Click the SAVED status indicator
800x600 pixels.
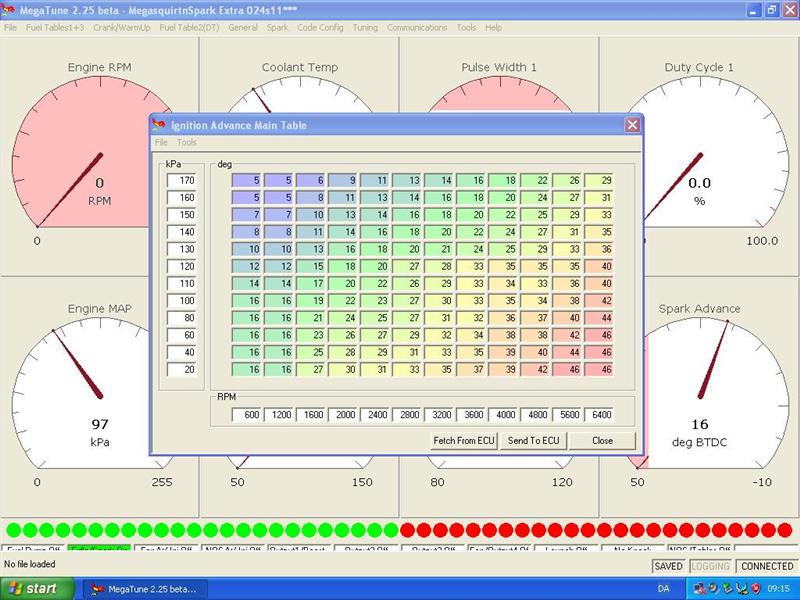[x=668, y=566]
